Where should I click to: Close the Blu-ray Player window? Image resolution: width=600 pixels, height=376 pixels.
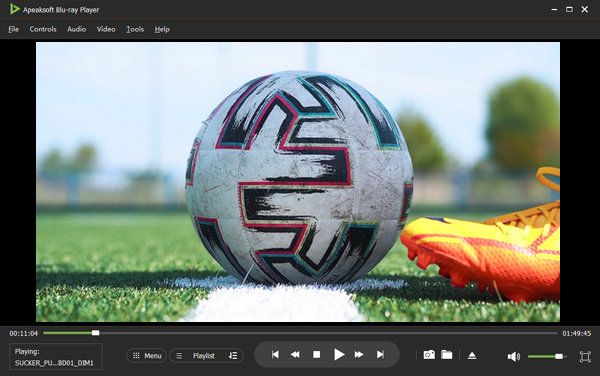[585, 9]
